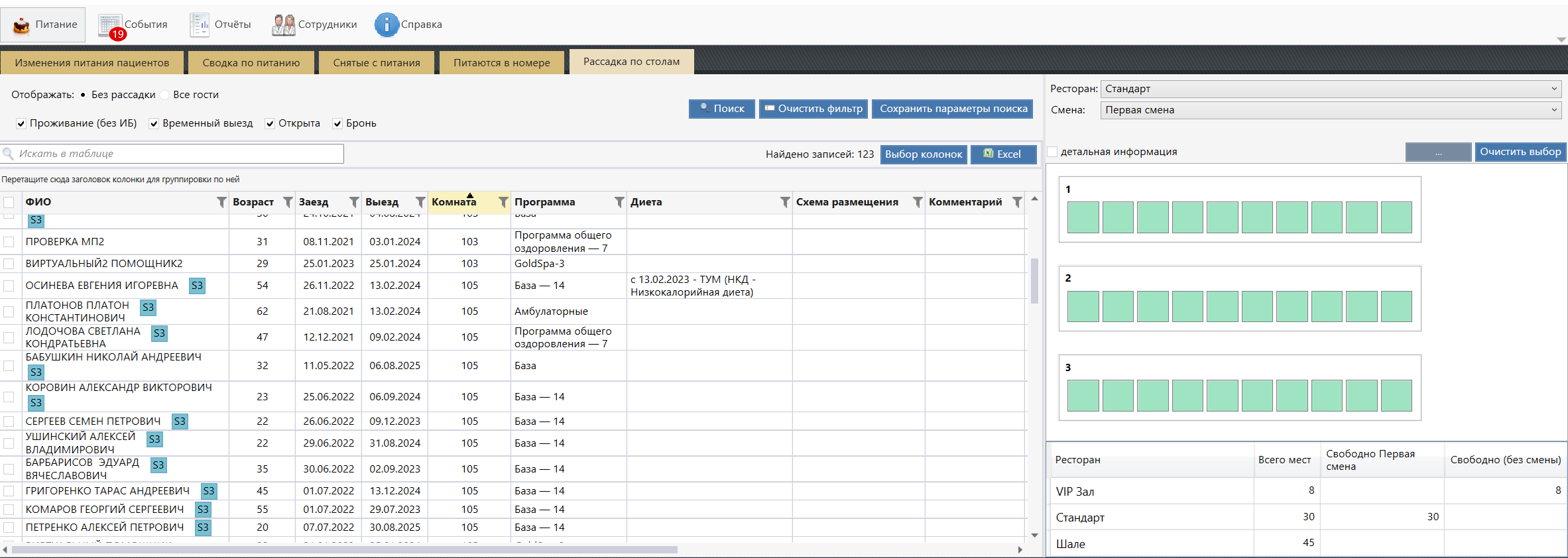Open Справка info icon
The image size is (1568, 558).
[387, 25]
